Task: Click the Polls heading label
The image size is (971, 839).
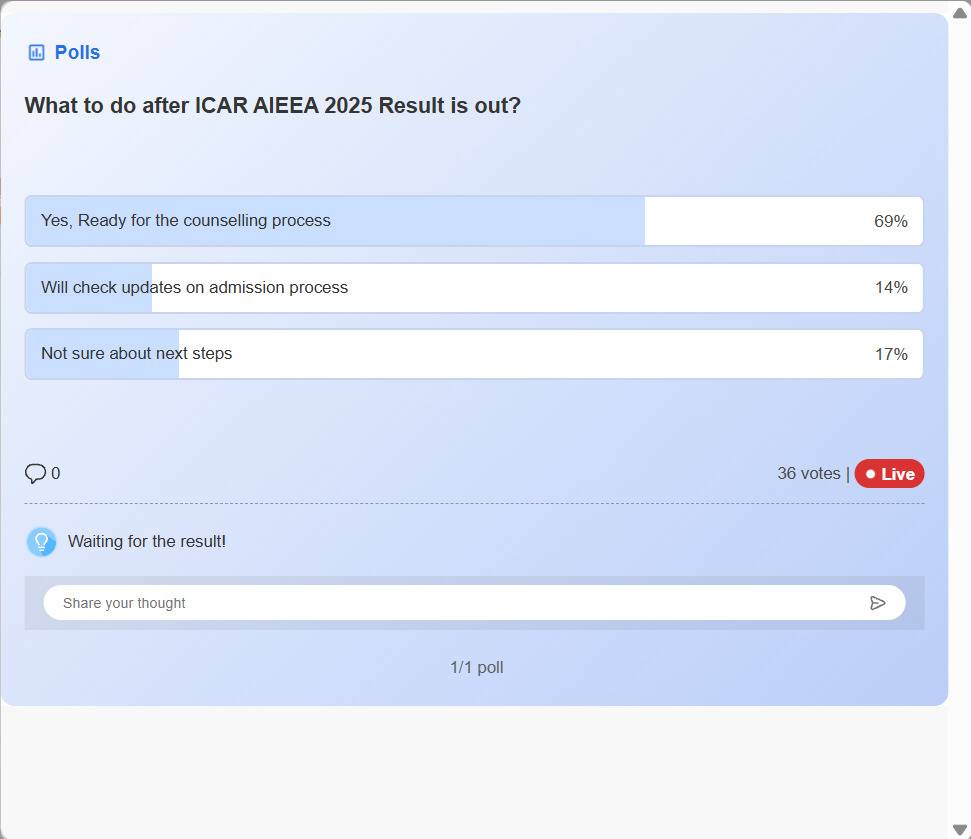Action: [x=77, y=53]
